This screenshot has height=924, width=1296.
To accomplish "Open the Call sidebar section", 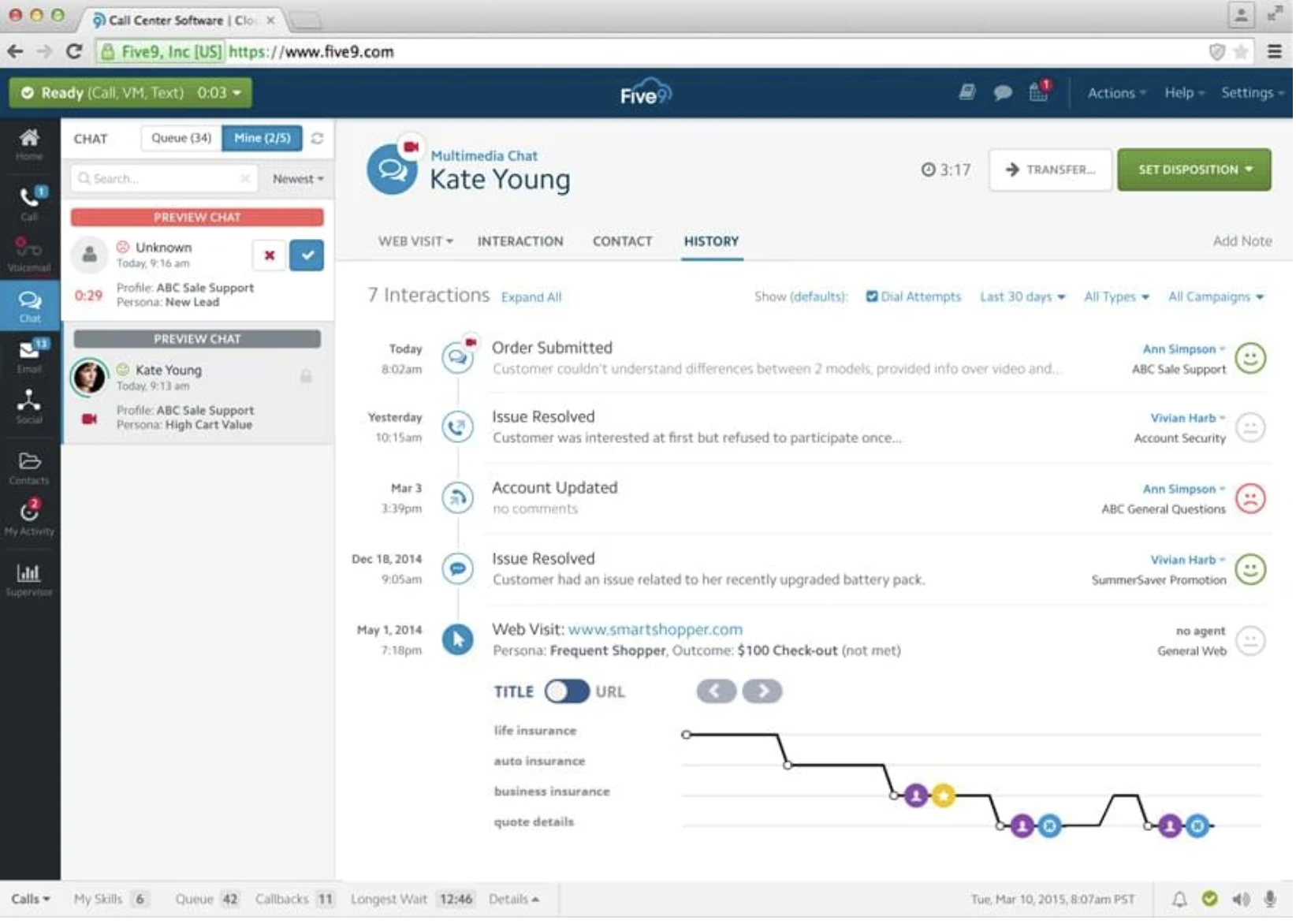I will tap(29, 203).
